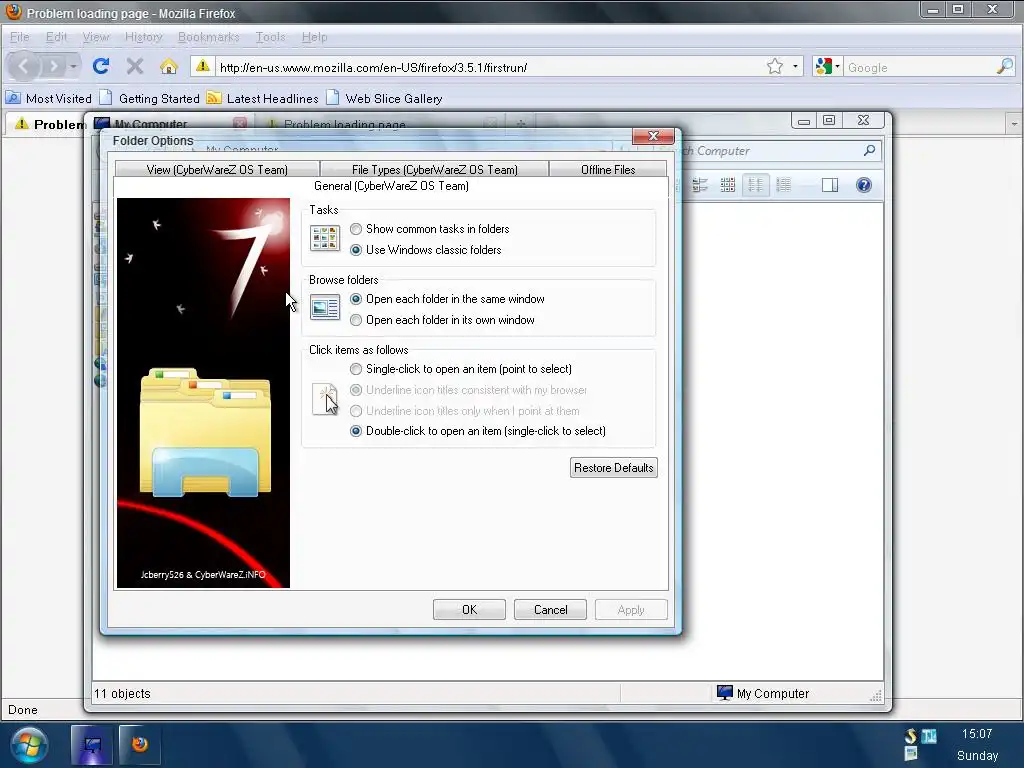Open the search engine selector dropdown
1024x768 pixels.
click(x=827, y=67)
